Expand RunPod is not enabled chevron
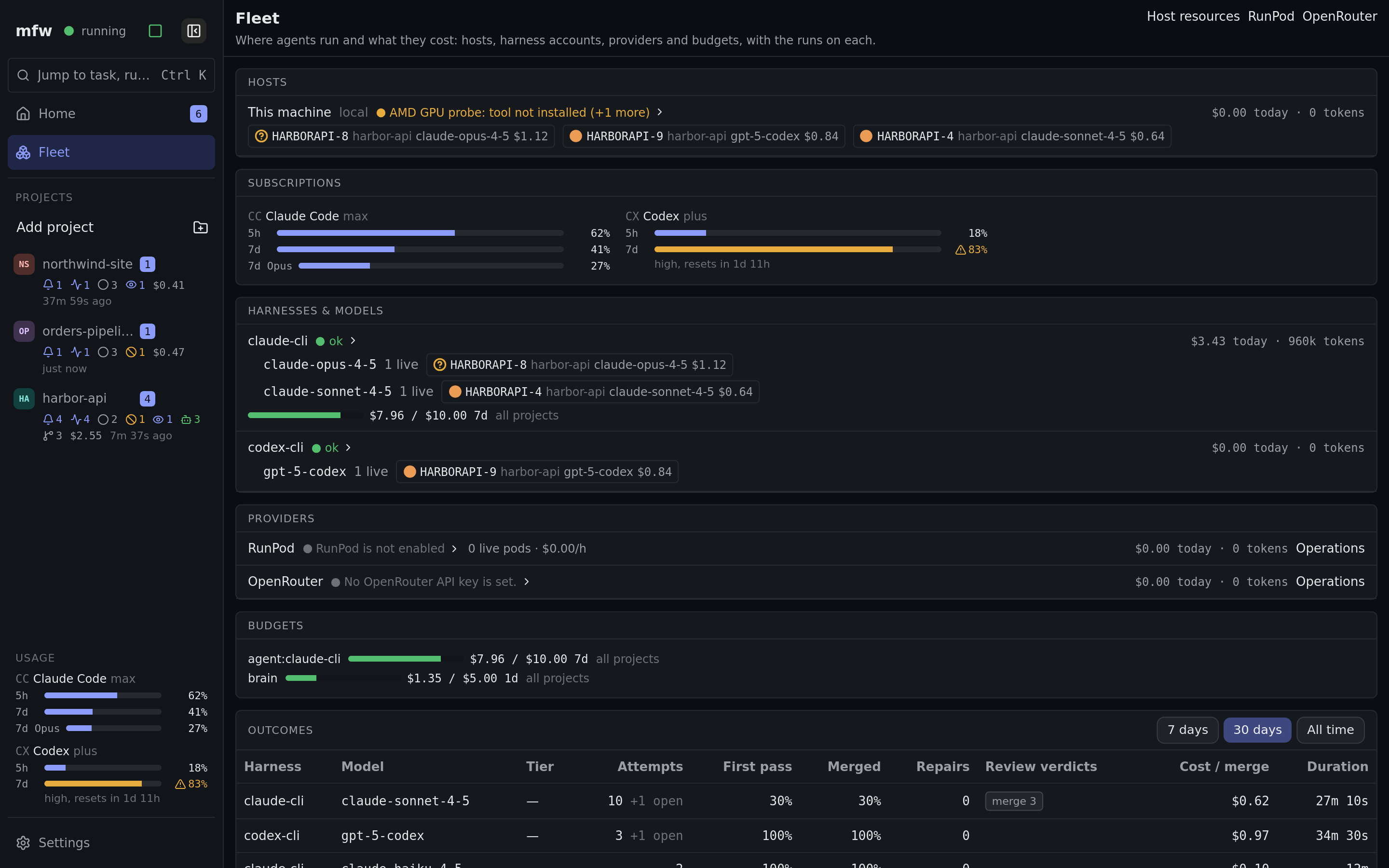1389x868 pixels. coord(454,549)
